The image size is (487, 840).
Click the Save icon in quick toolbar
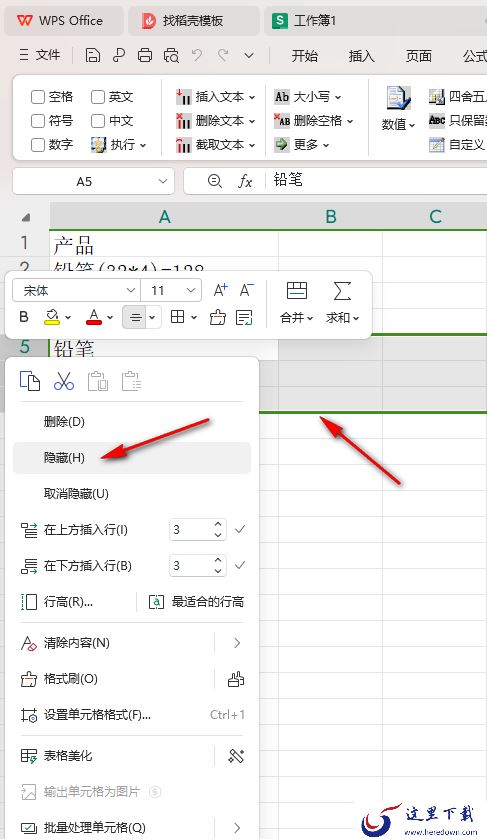[93, 55]
